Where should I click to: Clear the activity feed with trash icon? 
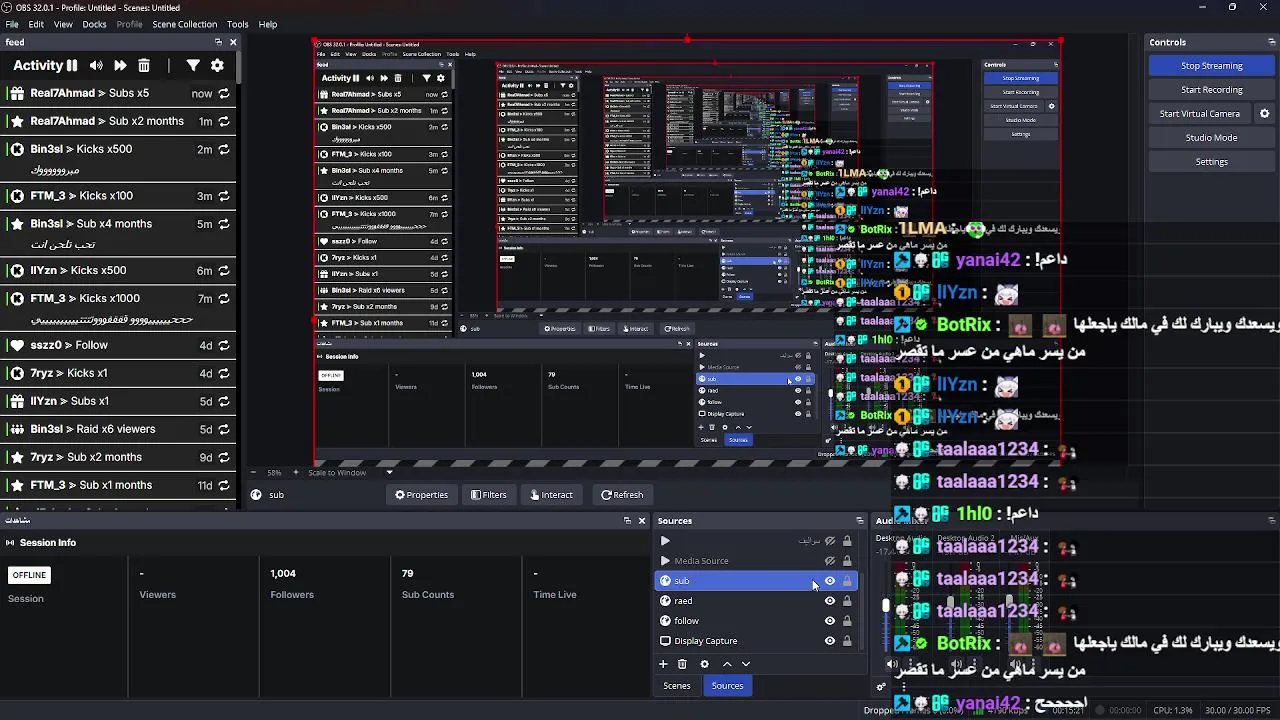[x=144, y=65]
